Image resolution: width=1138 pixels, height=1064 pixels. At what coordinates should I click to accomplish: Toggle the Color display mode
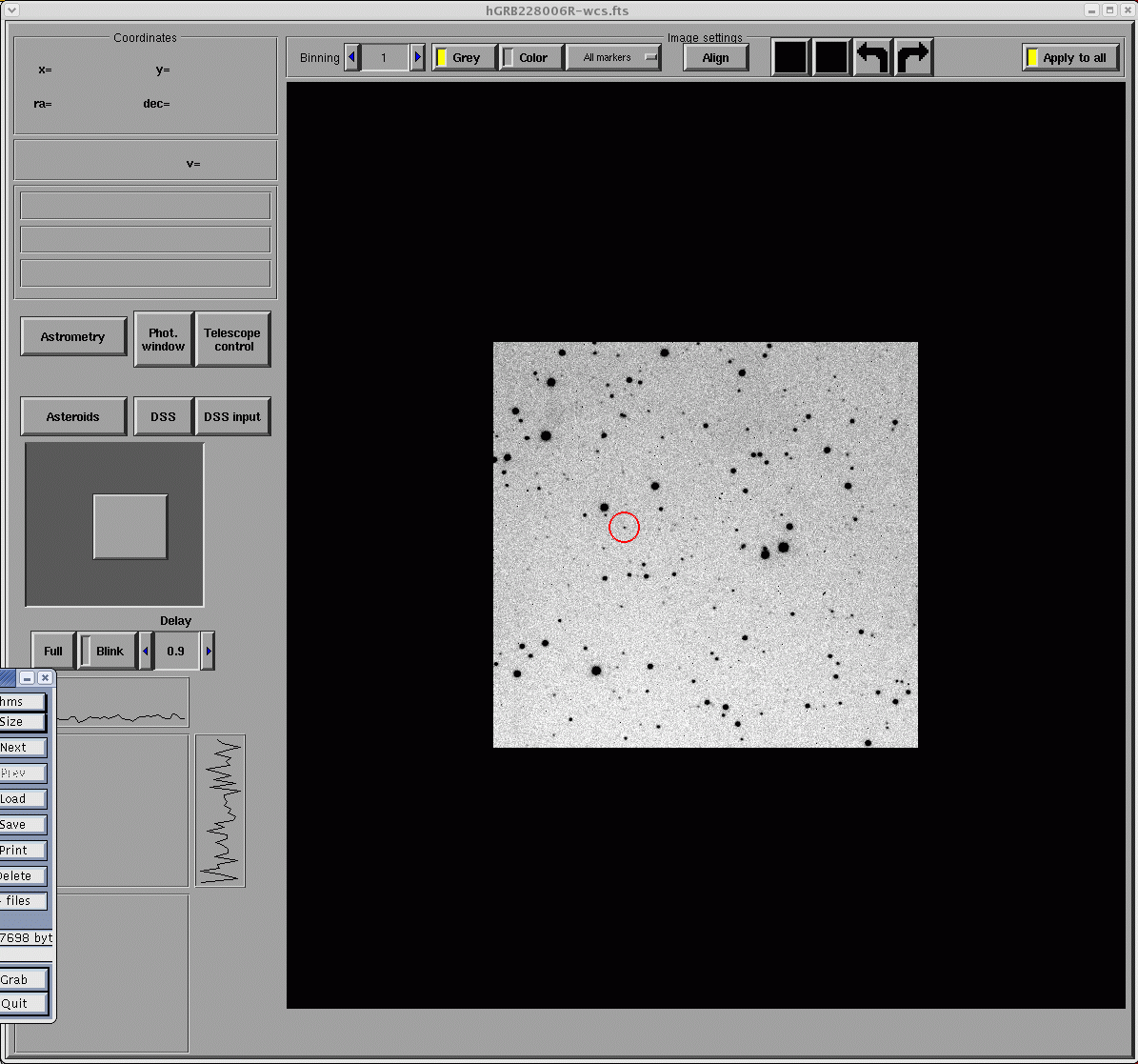point(531,57)
